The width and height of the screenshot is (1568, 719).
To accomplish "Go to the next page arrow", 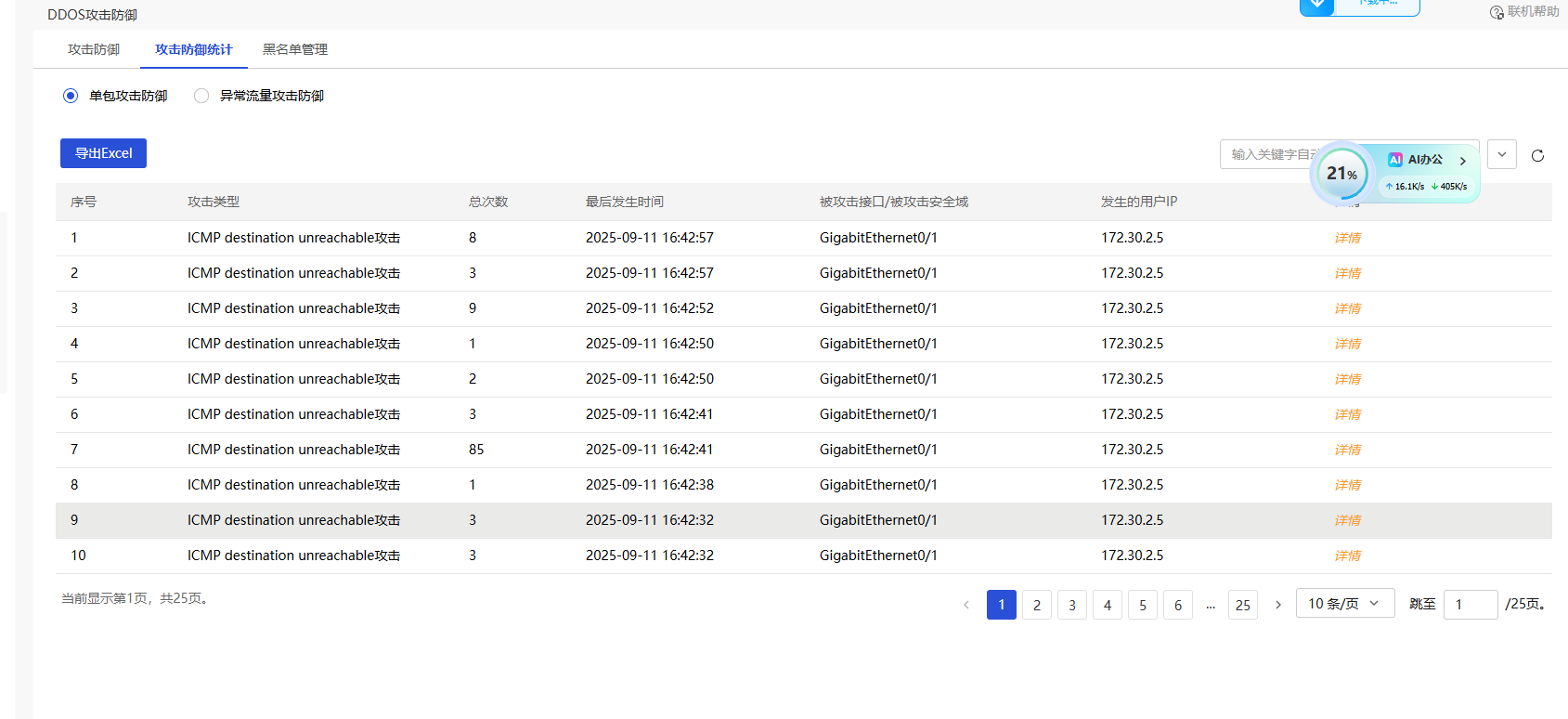I will [x=1278, y=605].
